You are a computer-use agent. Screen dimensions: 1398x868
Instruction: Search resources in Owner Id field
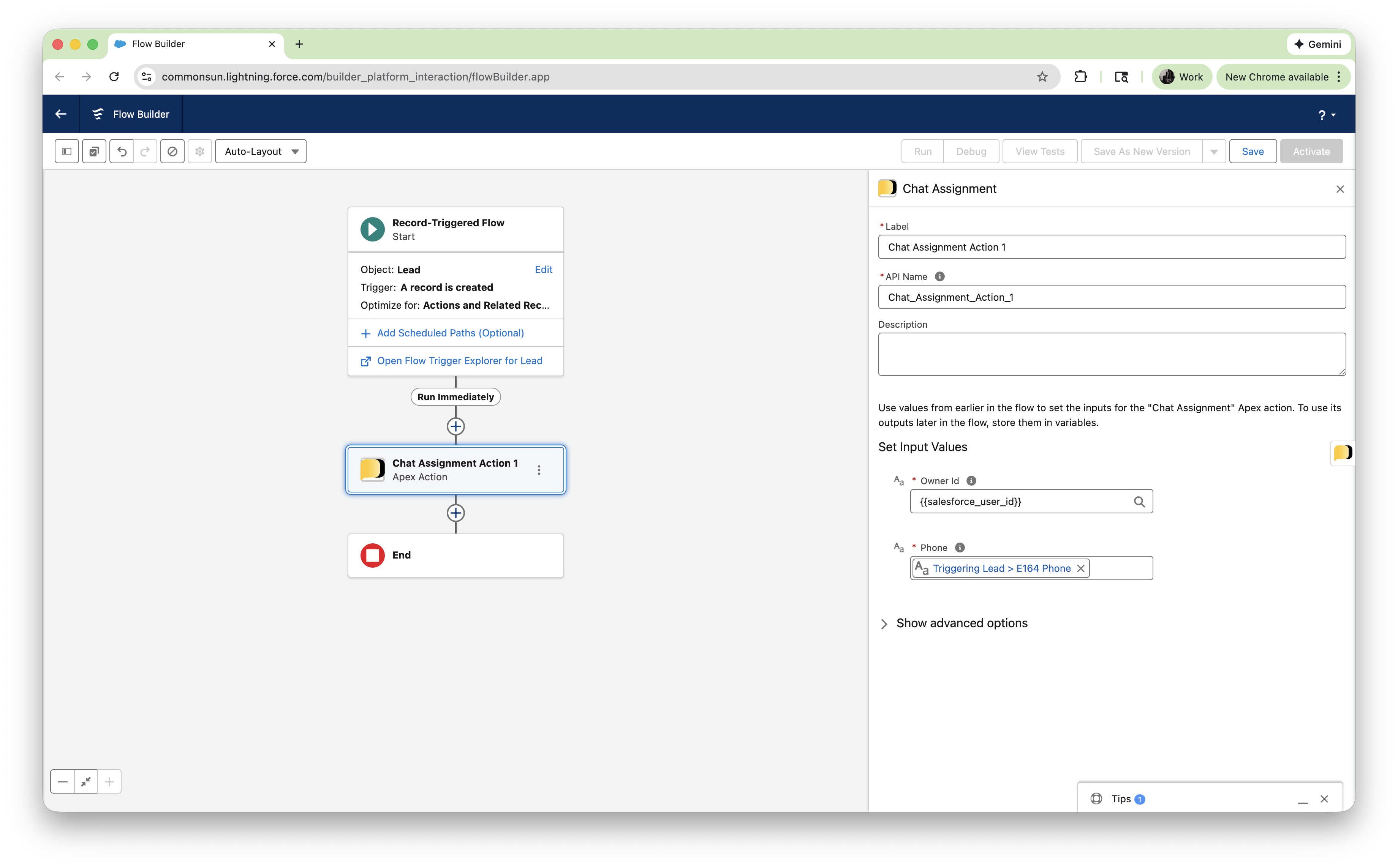tap(1139, 502)
